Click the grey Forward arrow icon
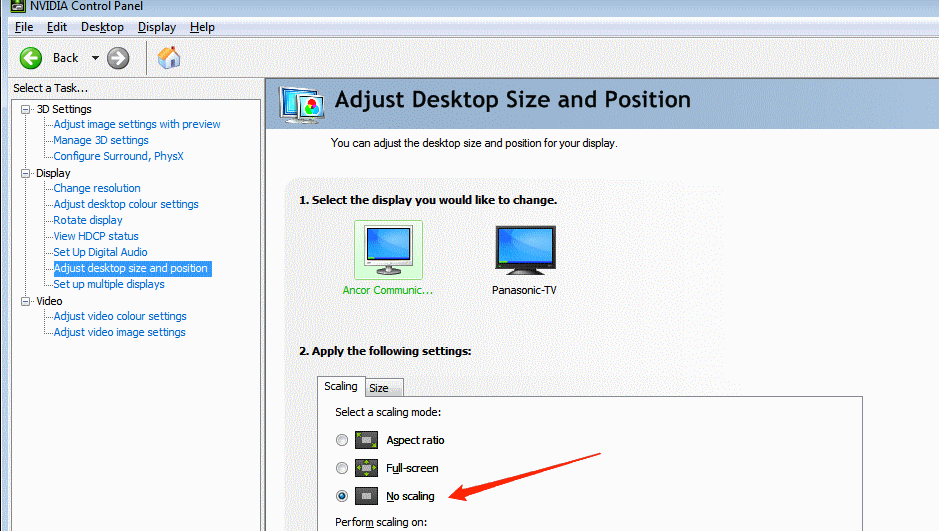The width and height of the screenshot is (939, 531). point(118,58)
